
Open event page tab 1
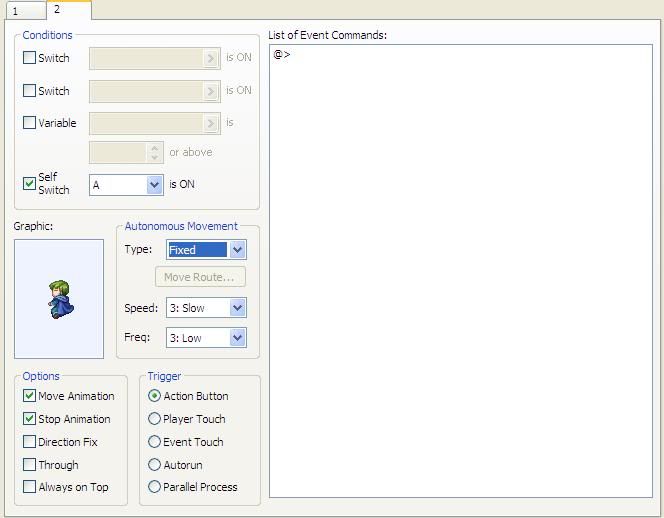point(22,11)
